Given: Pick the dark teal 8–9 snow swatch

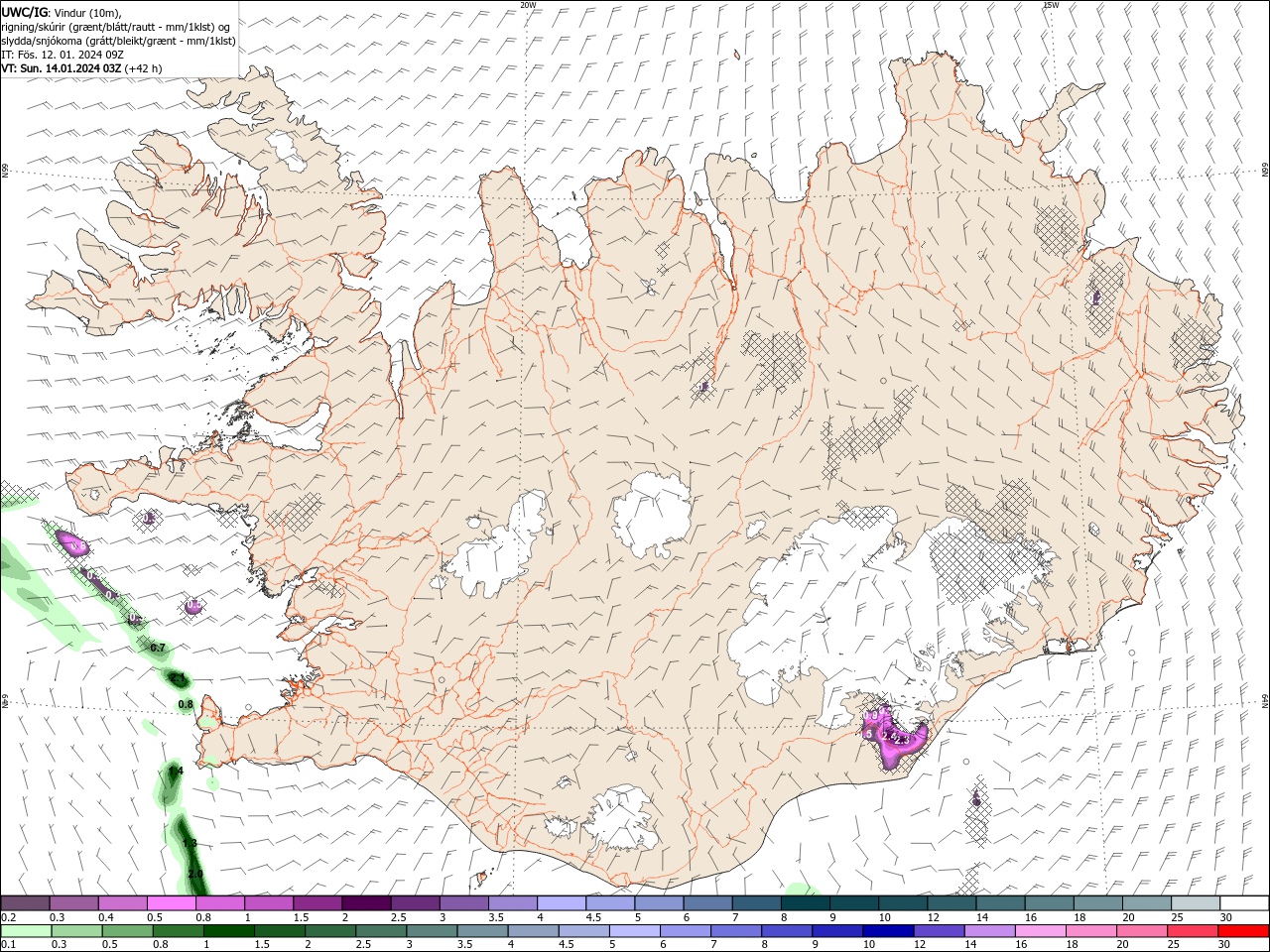Looking at the screenshot, I should tap(806, 903).
